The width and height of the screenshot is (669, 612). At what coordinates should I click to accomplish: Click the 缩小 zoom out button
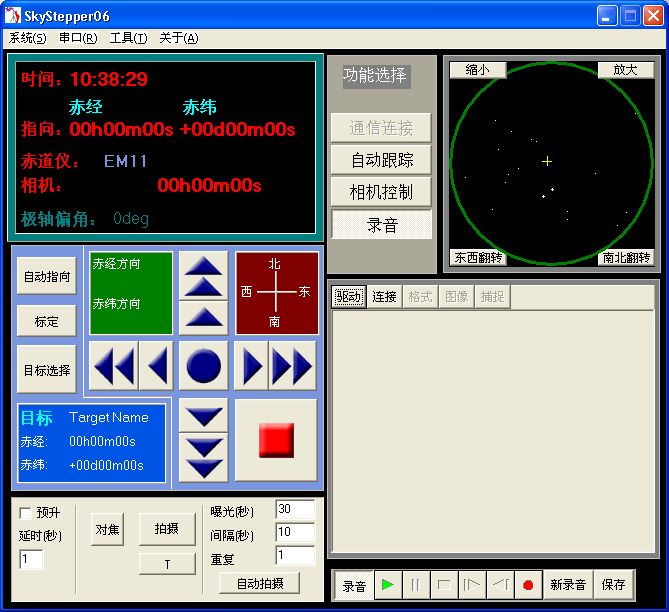[x=478, y=70]
